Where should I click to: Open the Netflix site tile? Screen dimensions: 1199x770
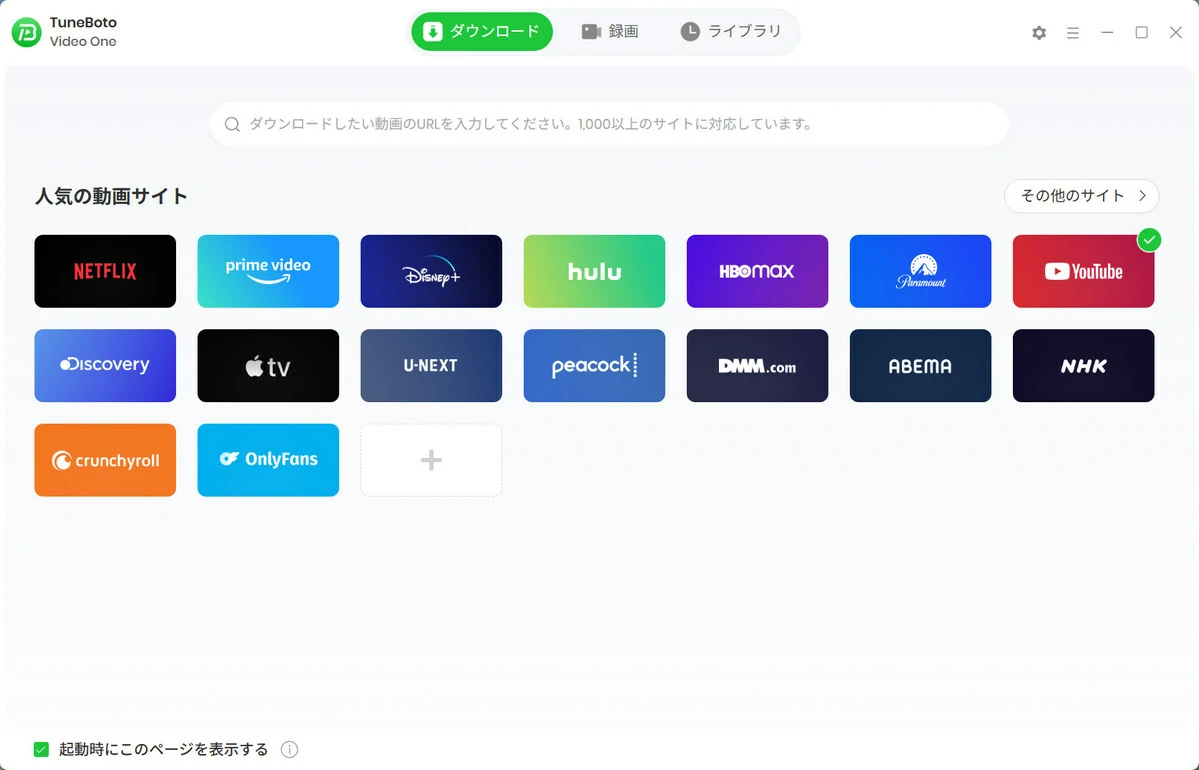[105, 271]
